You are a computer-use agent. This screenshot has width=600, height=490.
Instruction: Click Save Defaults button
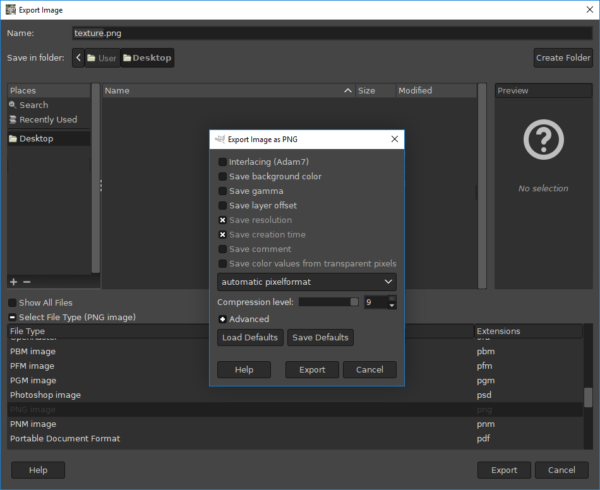point(320,337)
